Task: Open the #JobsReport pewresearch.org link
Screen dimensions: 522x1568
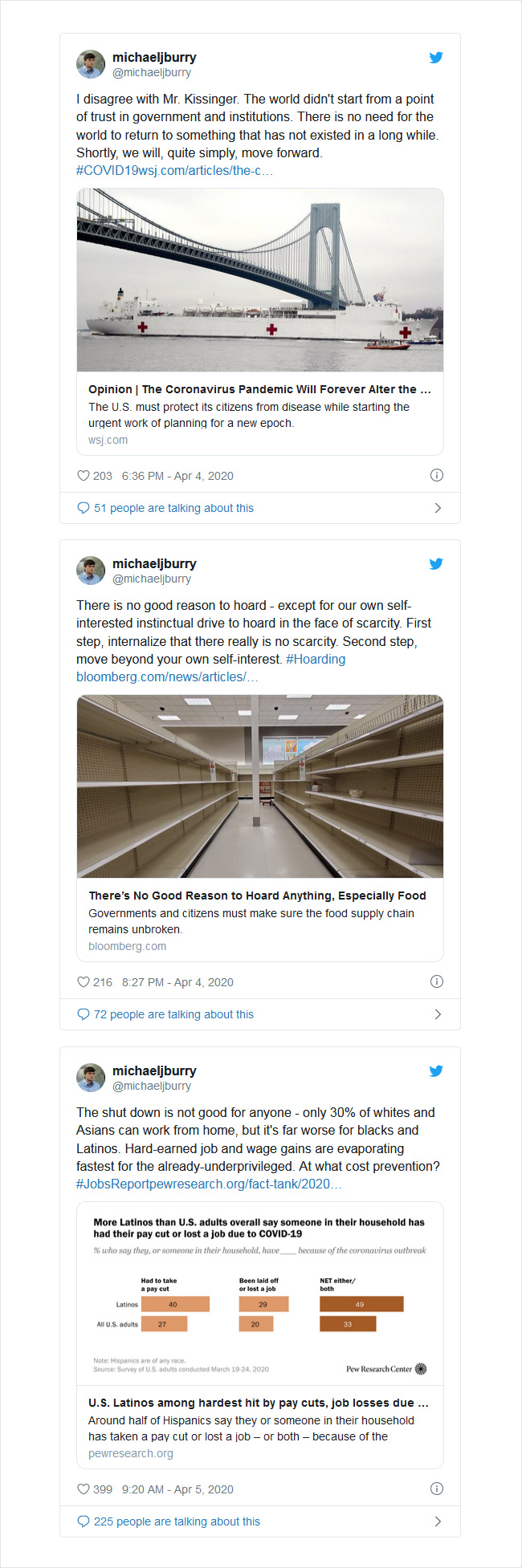Action: (x=209, y=1184)
